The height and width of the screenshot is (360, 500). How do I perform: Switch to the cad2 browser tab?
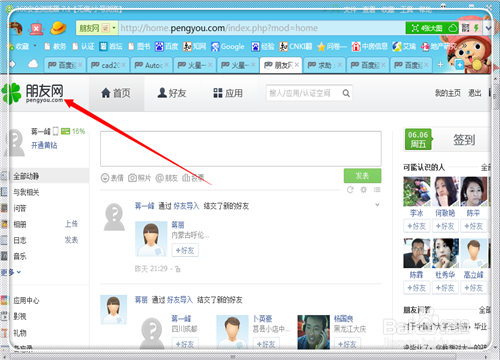108,65
